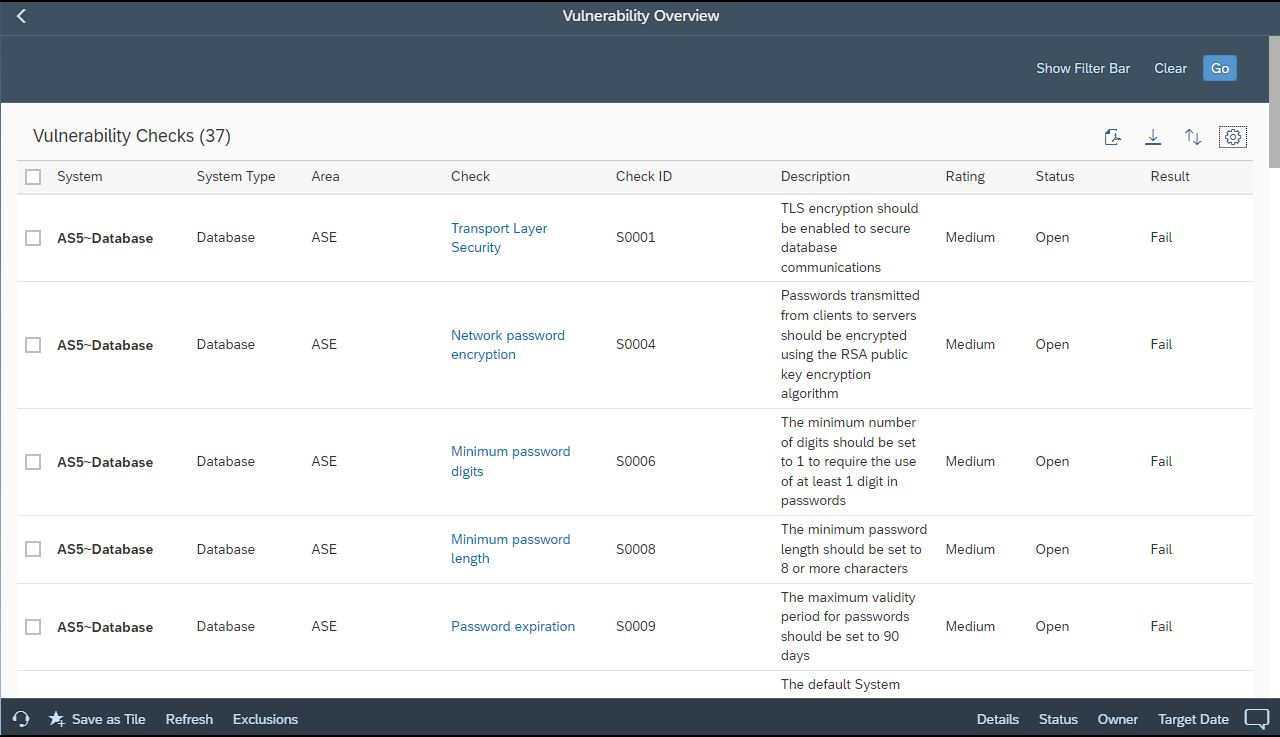This screenshot has height=737, width=1280.
Task: Open table settings gear icon
Action: tap(1233, 137)
